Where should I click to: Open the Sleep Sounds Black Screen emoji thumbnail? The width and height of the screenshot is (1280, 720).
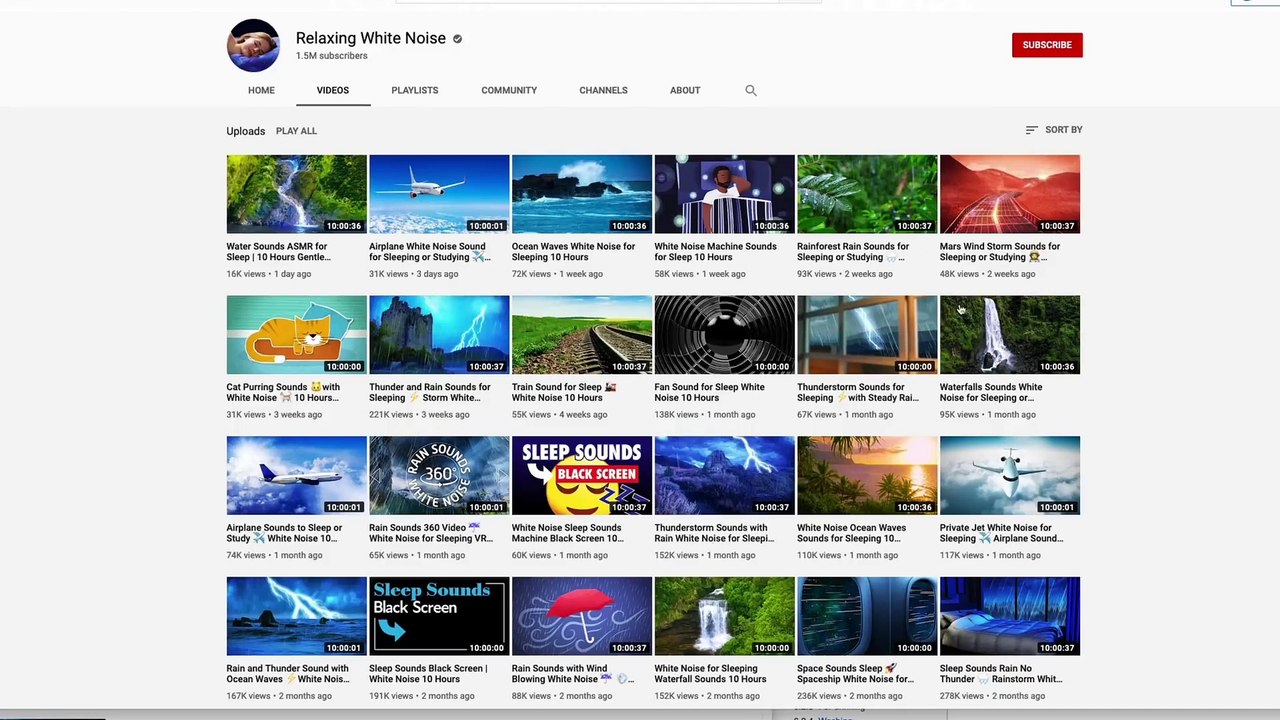(582, 476)
